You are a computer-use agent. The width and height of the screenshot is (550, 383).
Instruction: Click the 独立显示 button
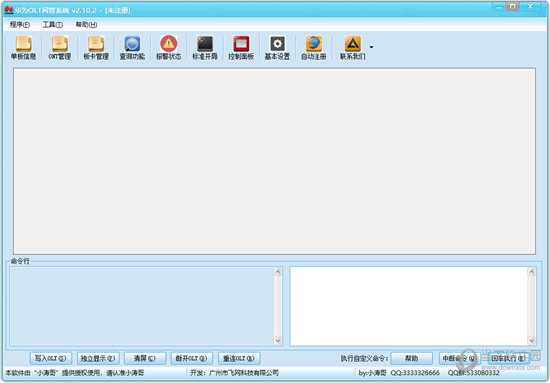point(98,358)
